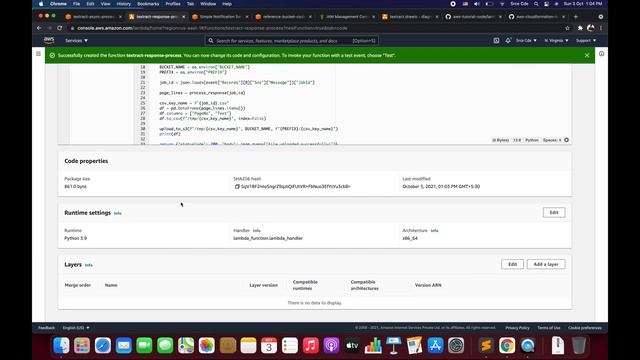Open Chrome extensions puzzle icon
Image resolution: width=640 pixels, height=360 pixels.
[580, 28]
